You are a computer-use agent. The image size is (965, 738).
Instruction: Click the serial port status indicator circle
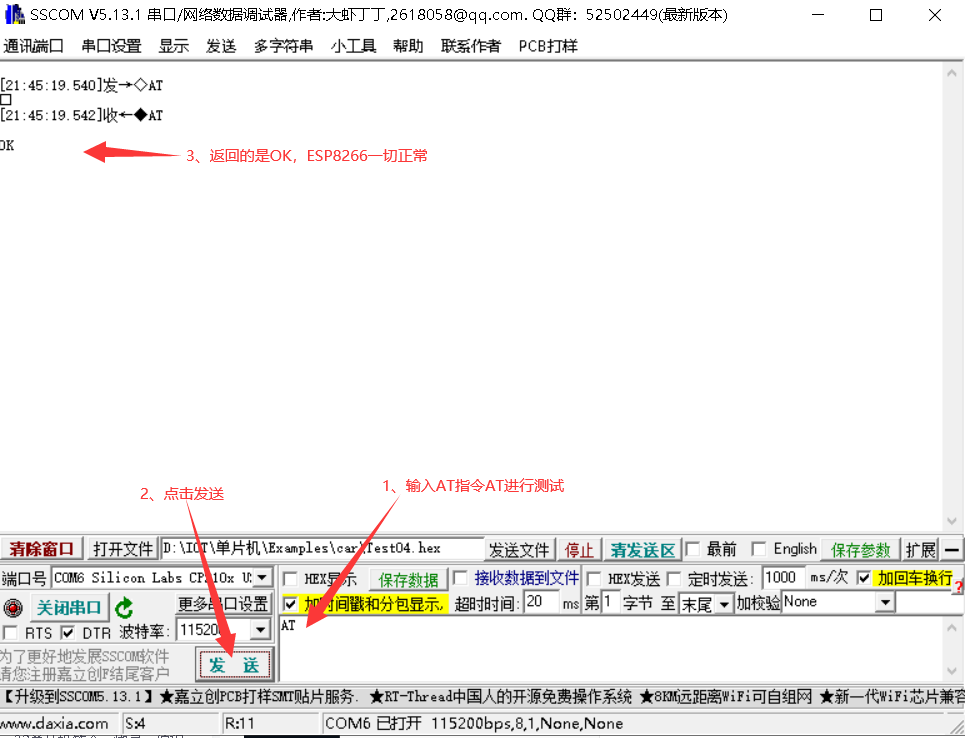(11, 605)
